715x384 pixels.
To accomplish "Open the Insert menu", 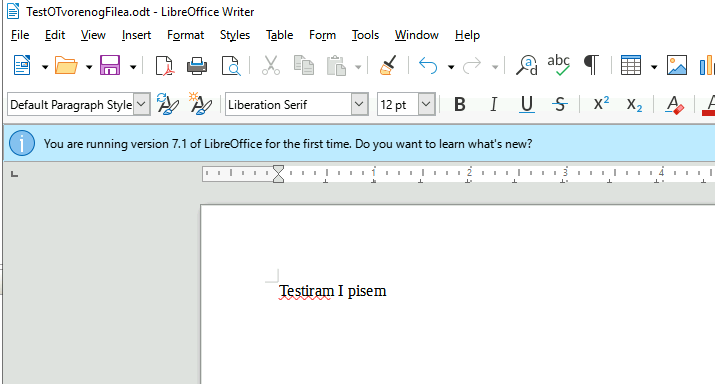I will pos(136,35).
